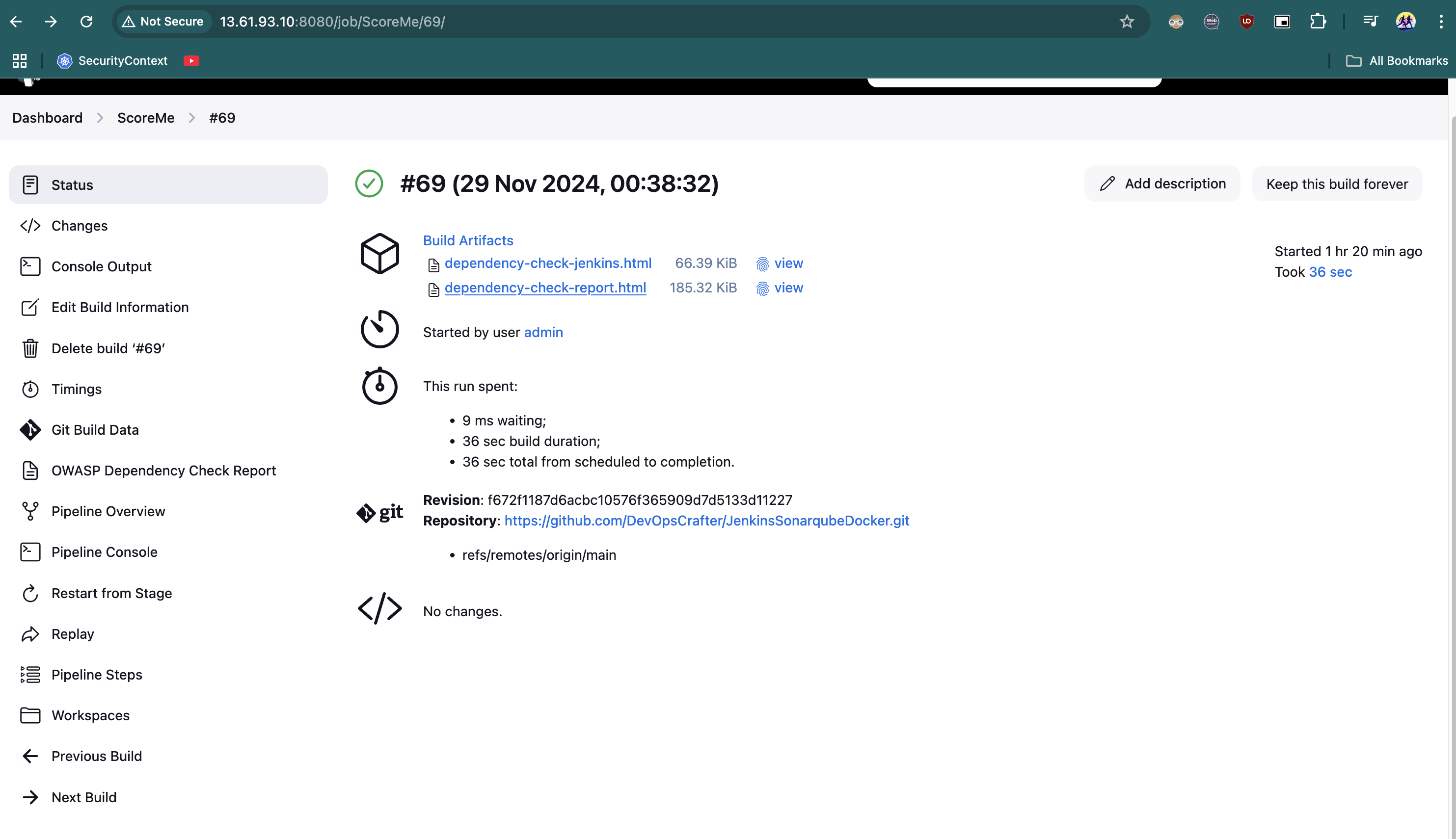Open dependency-check-report.html artifact
The width and height of the screenshot is (1456, 839).
click(545, 288)
